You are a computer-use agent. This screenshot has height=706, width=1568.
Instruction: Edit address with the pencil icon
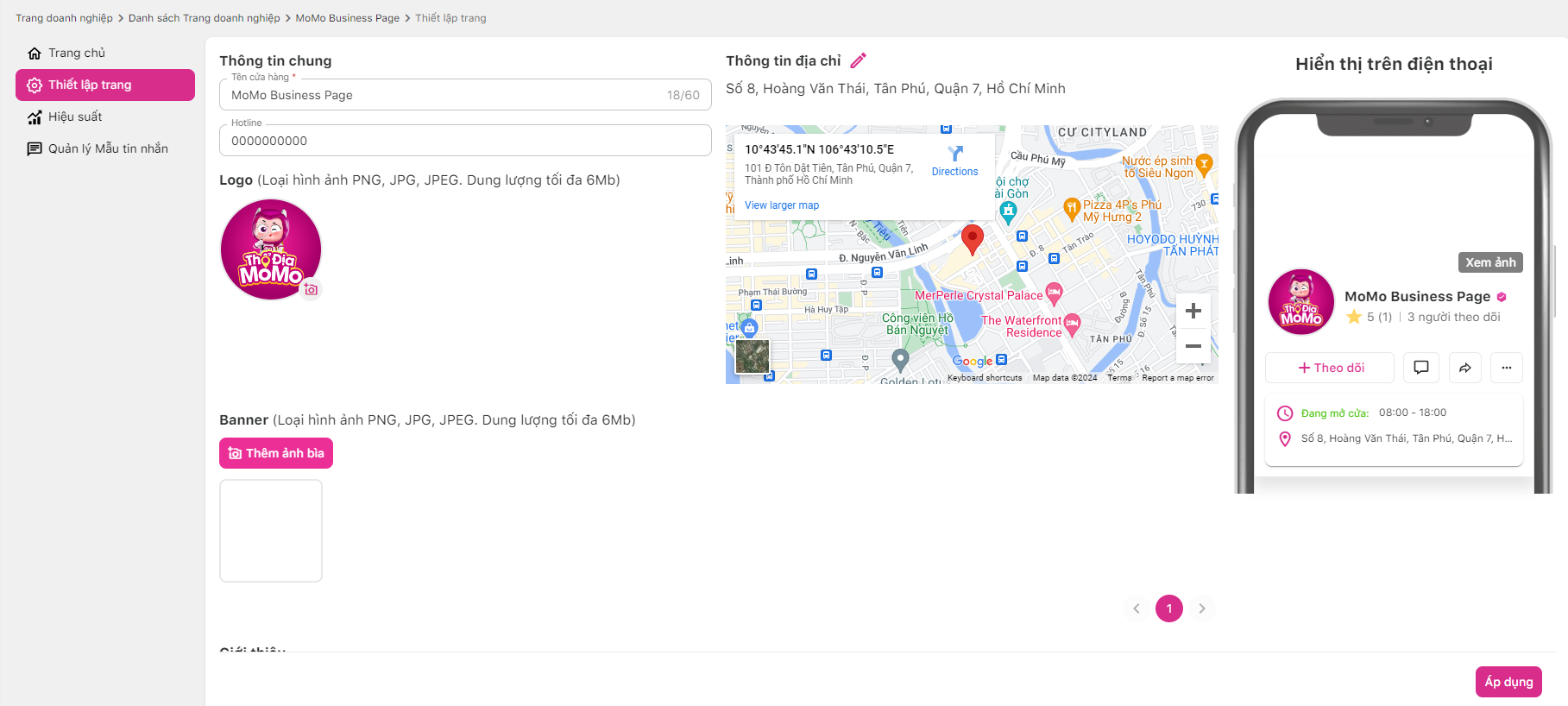[x=858, y=60]
